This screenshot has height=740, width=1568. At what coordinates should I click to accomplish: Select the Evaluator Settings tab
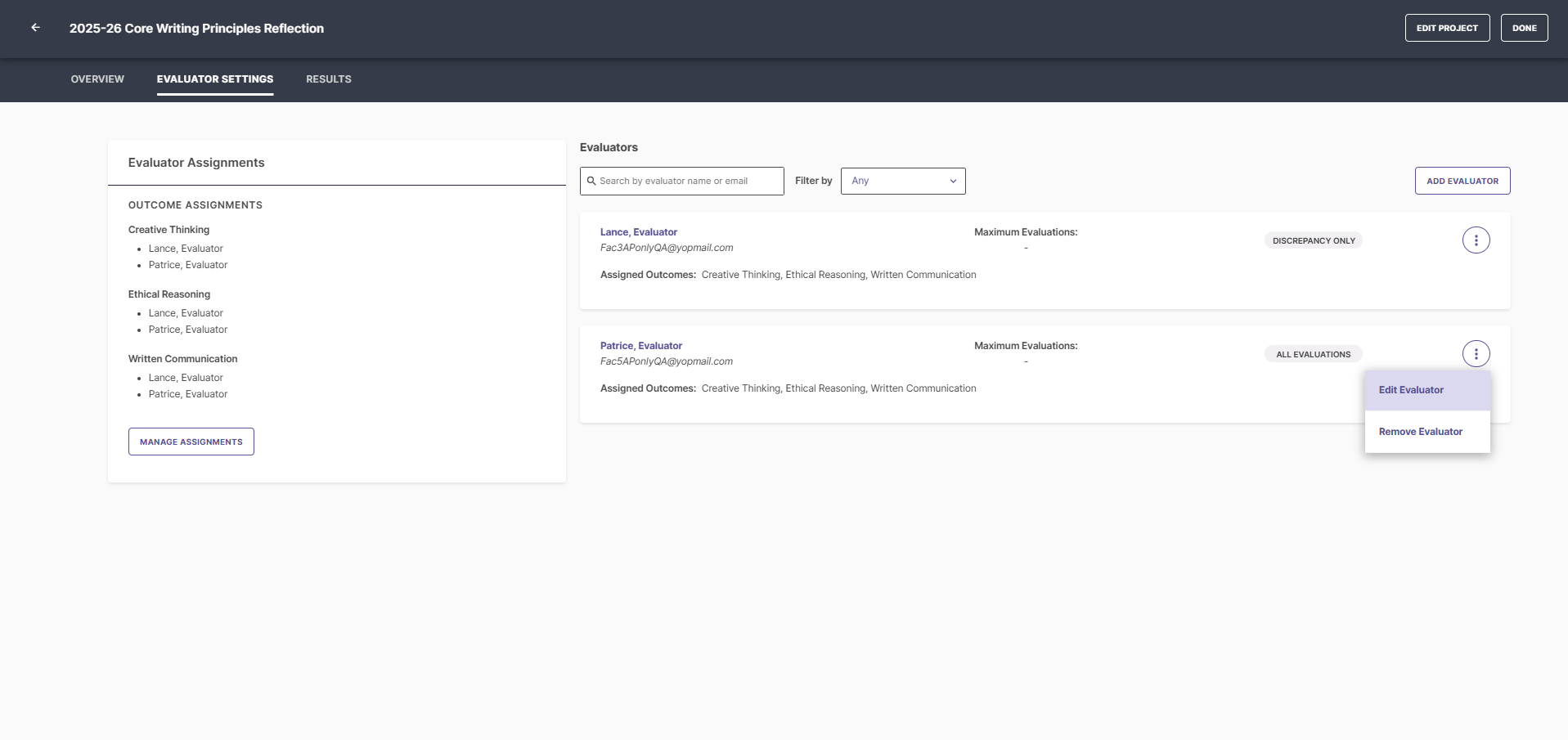click(215, 79)
